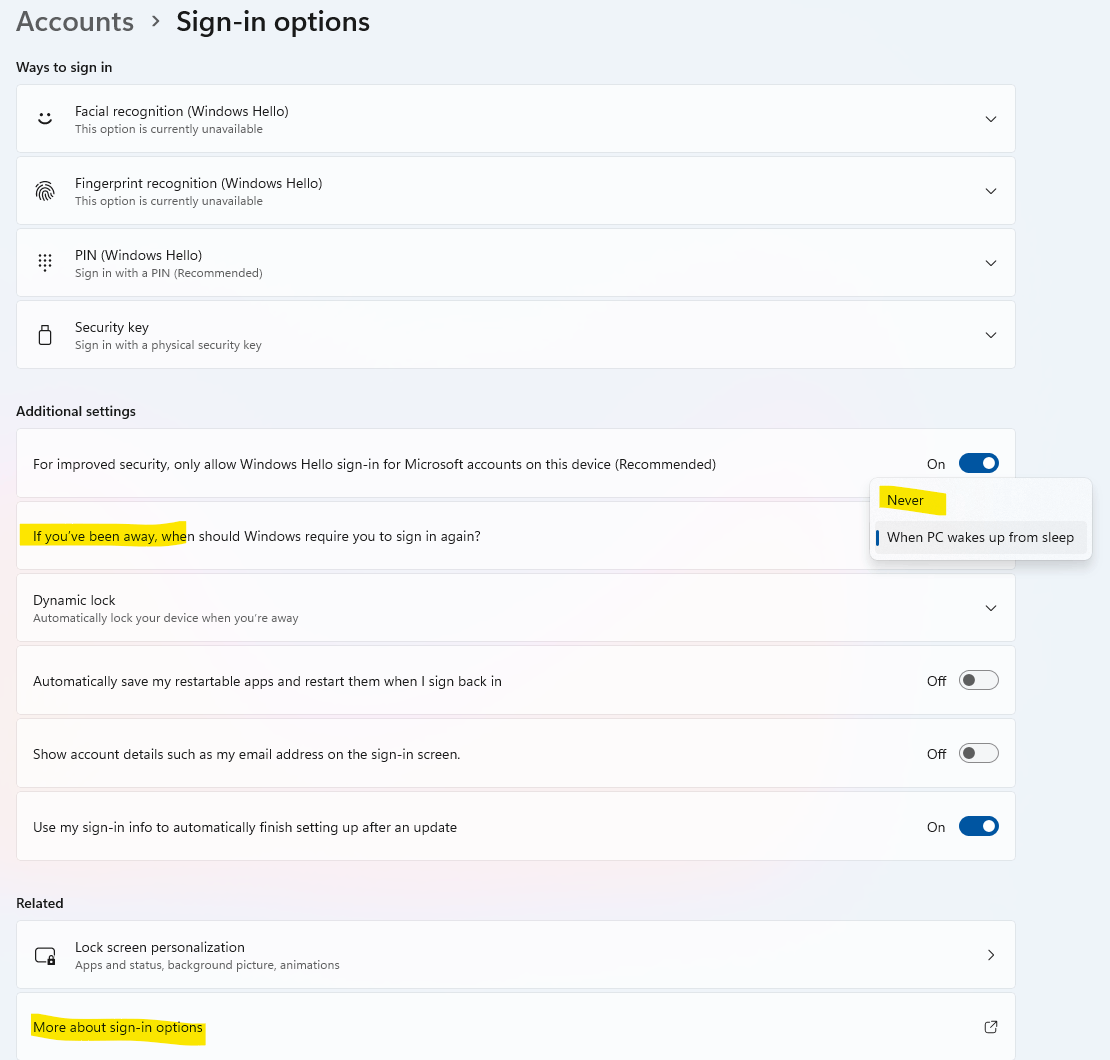
Task: Expand the PIN (Windows Hello) chevron
Action: pos(991,263)
